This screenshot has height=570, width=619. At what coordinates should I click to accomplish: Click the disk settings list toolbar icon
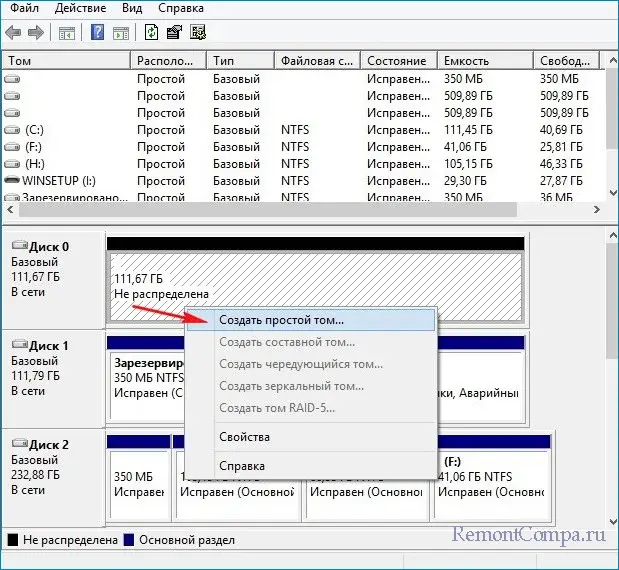pos(196,32)
